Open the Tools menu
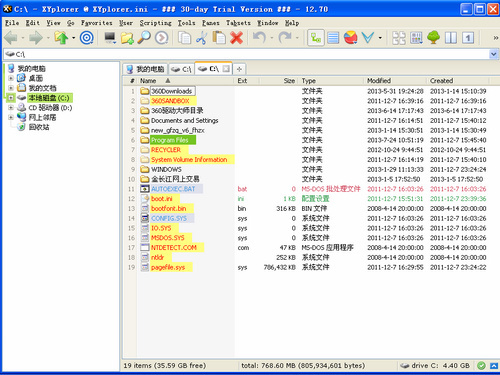Screen dimensions: 500x375 point(186,23)
